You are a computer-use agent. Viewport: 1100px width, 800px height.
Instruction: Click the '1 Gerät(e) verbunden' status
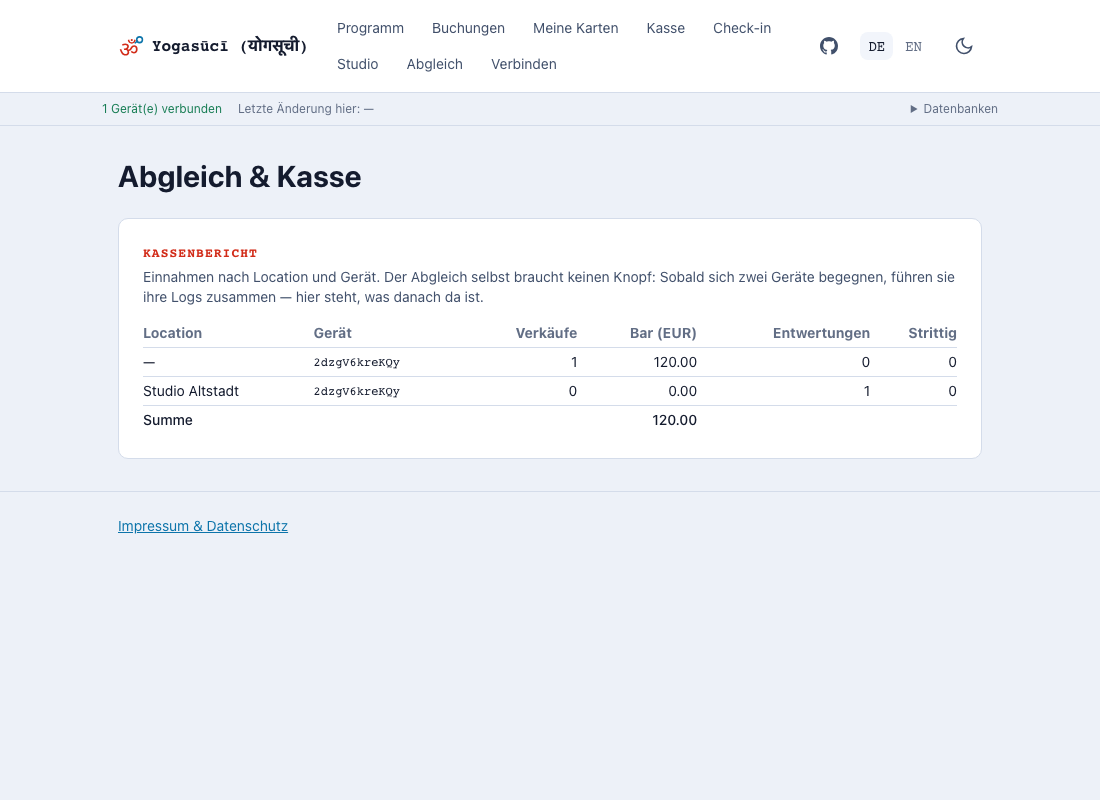(x=162, y=109)
